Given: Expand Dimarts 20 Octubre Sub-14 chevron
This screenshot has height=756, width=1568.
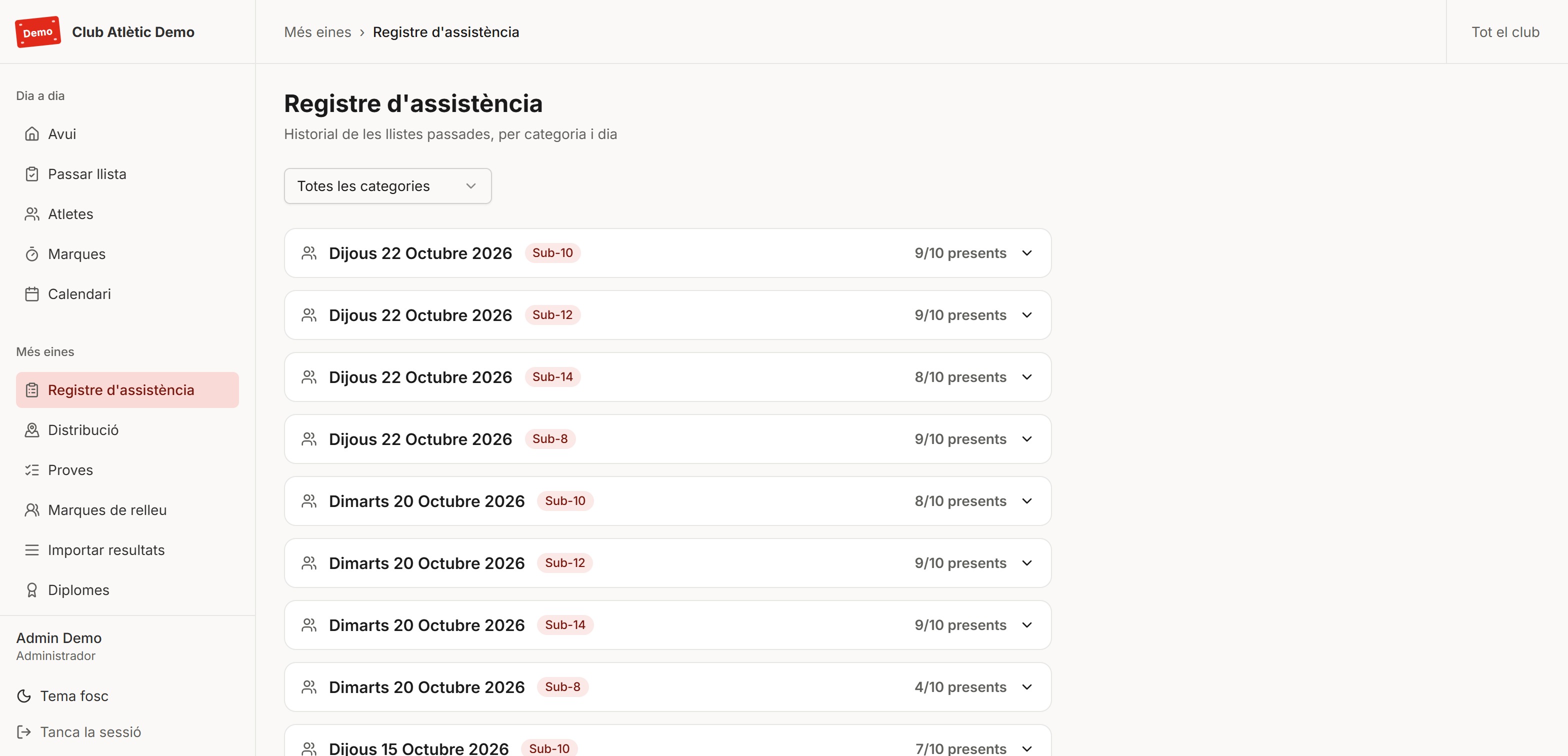Looking at the screenshot, I should (x=1027, y=625).
